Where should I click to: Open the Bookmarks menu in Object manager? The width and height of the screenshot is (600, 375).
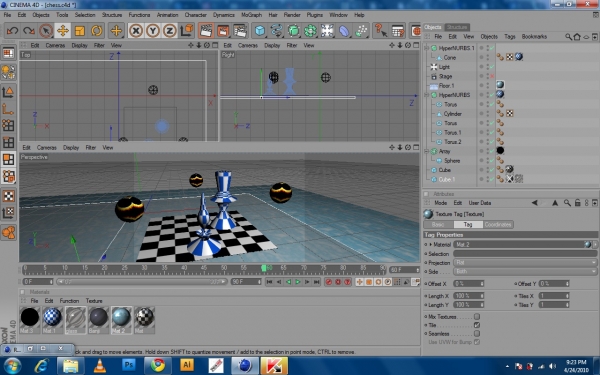tap(534, 36)
